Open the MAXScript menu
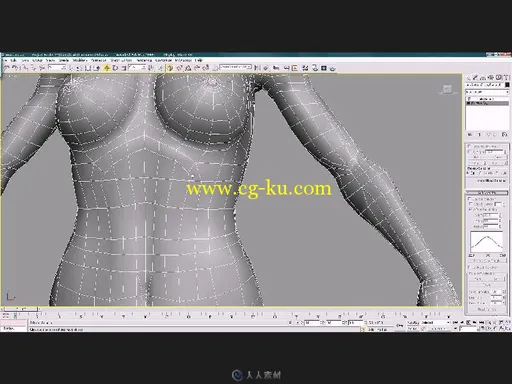 pyautogui.click(x=183, y=60)
